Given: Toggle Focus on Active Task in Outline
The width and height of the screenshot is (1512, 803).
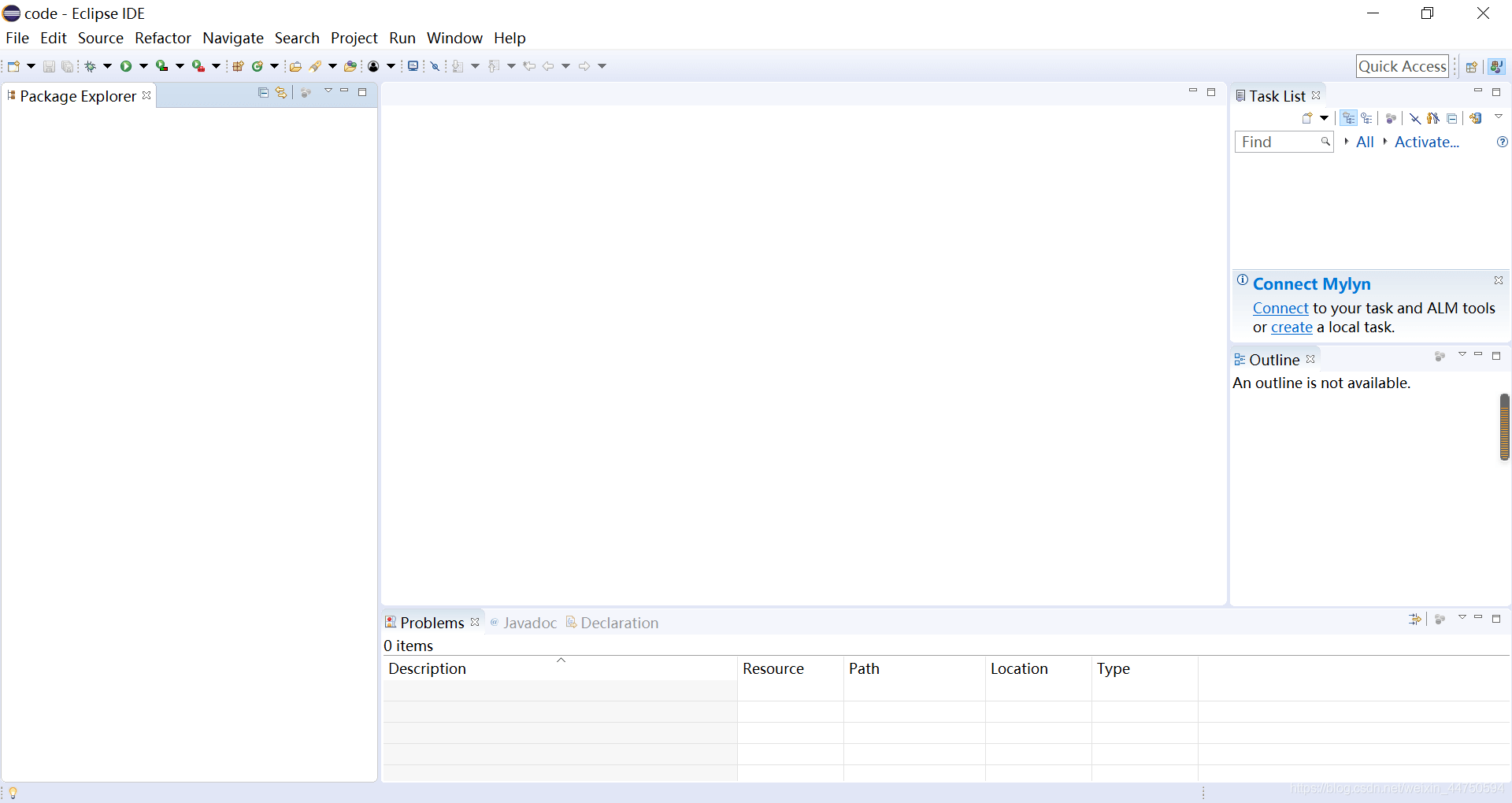Looking at the screenshot, I should [x=1440, y=357].
